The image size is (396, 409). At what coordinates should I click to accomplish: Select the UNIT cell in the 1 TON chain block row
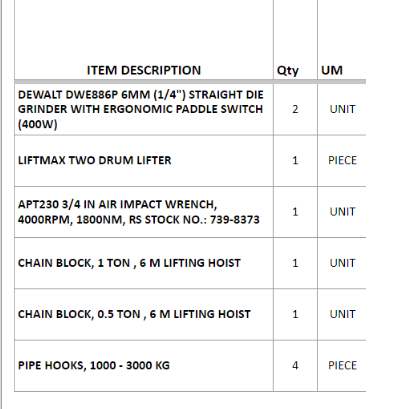342,263
